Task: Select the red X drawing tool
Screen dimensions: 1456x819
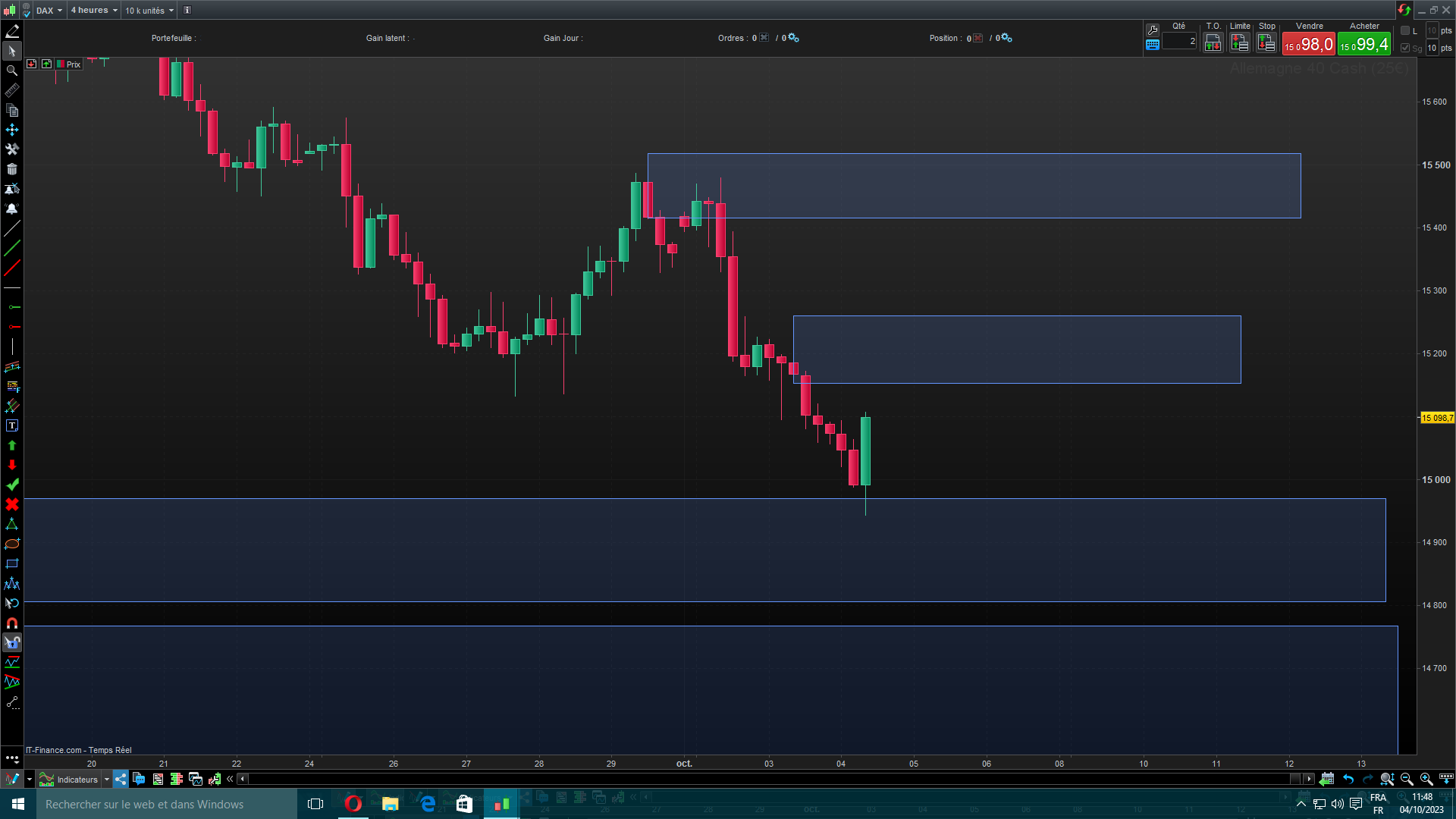Action: (x=12, y=504)
